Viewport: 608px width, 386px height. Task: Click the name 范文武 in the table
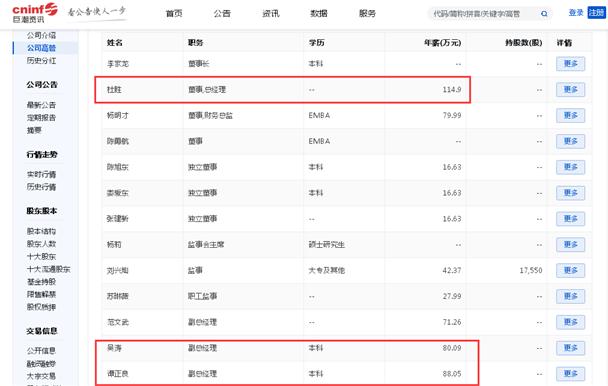coord(117,322)
